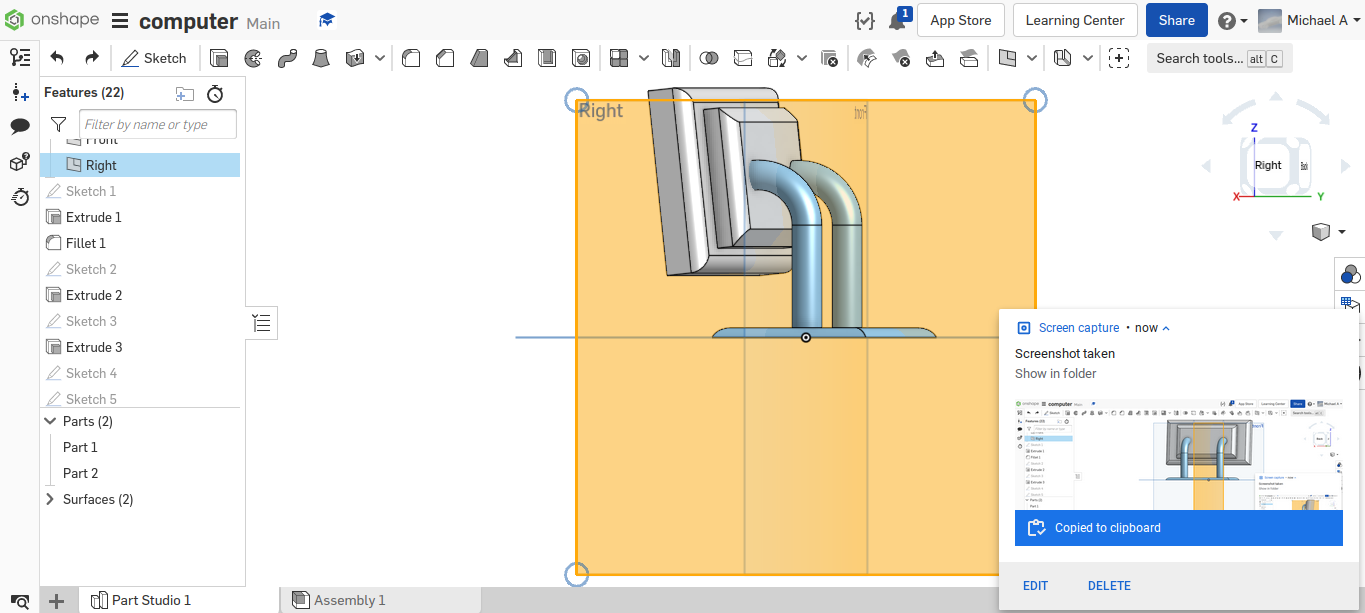This screenshot has height=613, width=1365.
Task: Open the Learning Center
Action: (x=1075, y=20)
